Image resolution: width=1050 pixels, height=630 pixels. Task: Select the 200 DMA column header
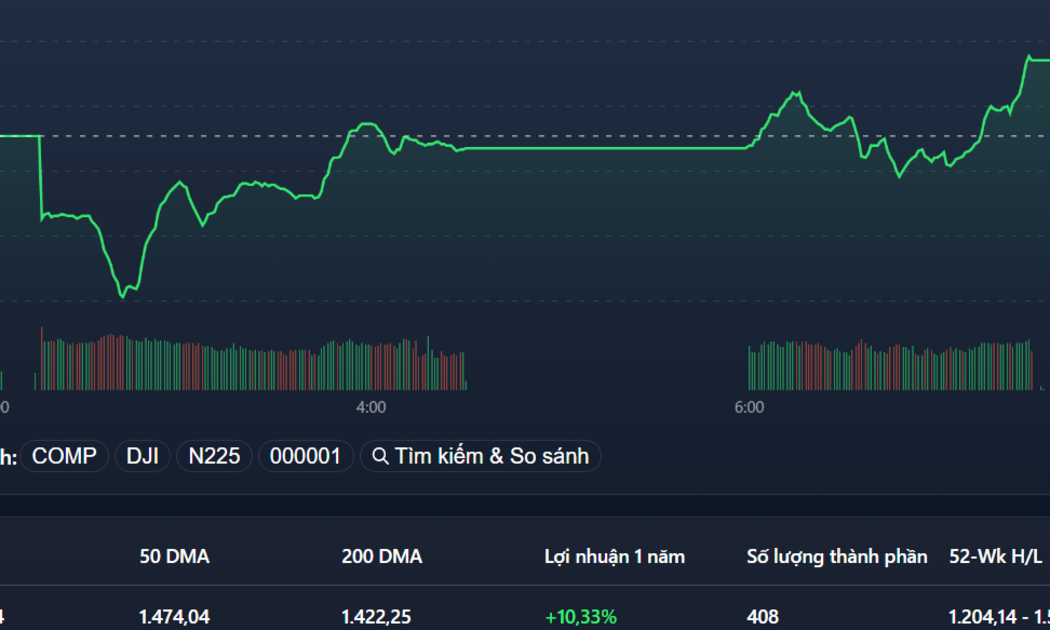pos(382,556)
